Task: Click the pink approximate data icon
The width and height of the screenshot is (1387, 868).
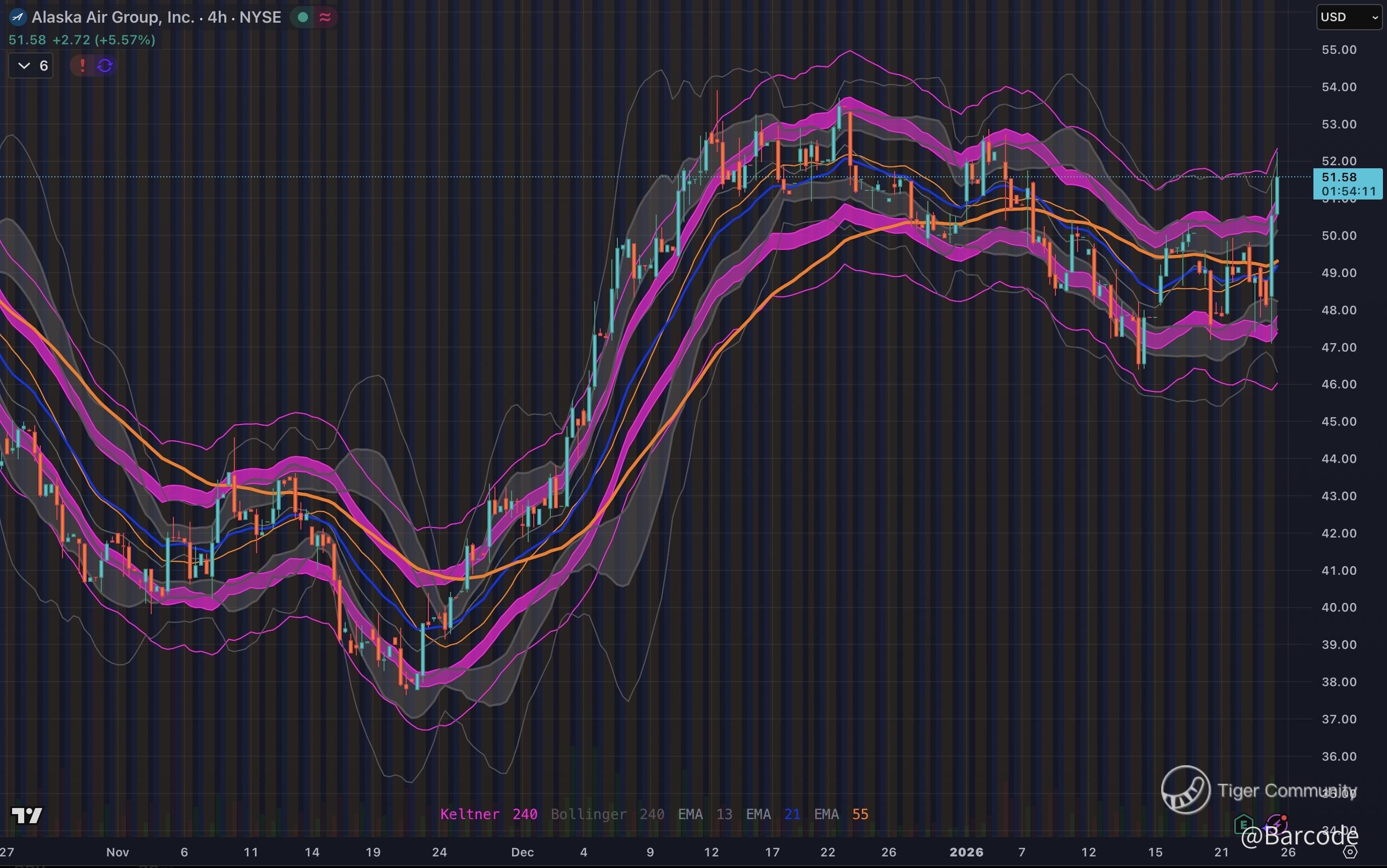Action: click(325, 17)
